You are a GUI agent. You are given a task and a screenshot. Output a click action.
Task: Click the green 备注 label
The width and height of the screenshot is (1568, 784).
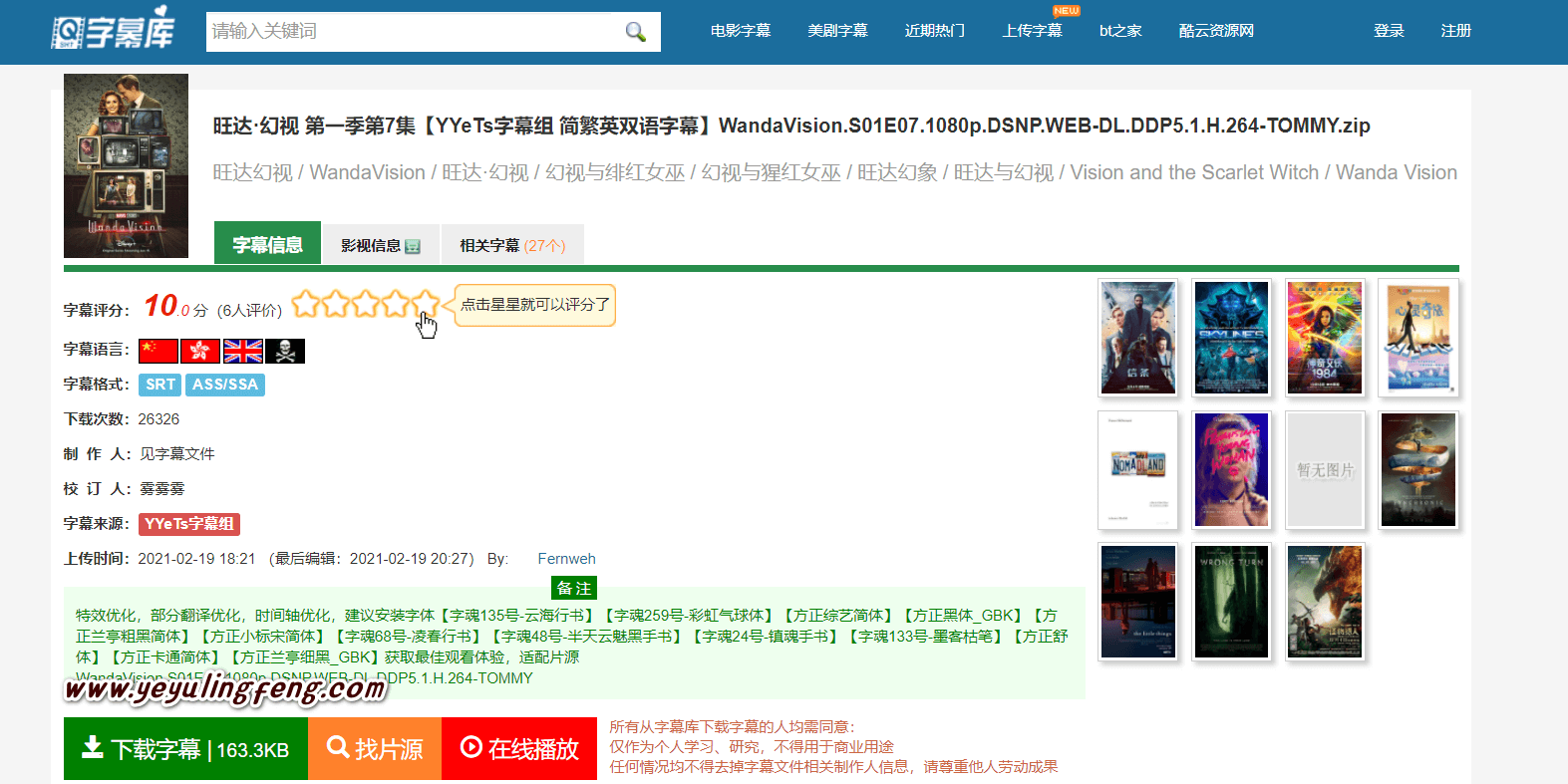pos(574,588)
